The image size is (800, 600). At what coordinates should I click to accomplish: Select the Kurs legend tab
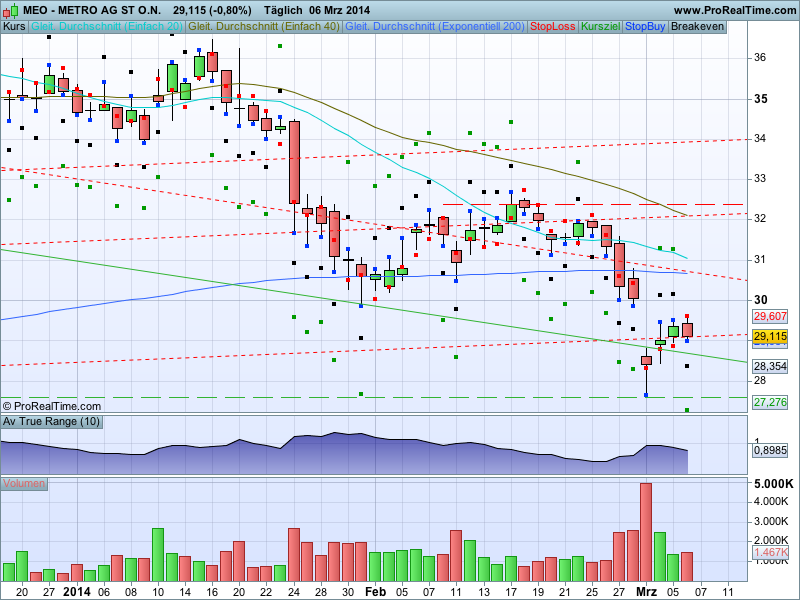pyautogui.click(x=14, y=27)
